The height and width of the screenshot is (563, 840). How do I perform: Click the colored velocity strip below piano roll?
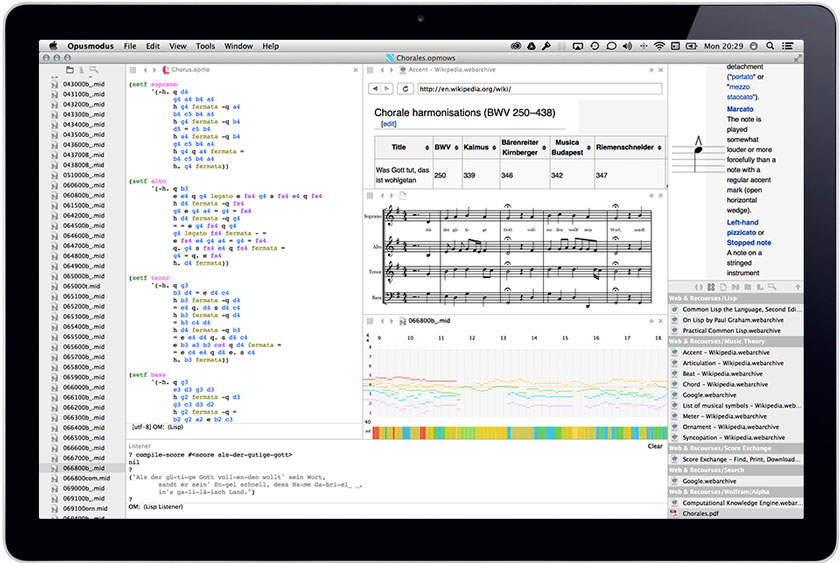(x=520, y=433)
